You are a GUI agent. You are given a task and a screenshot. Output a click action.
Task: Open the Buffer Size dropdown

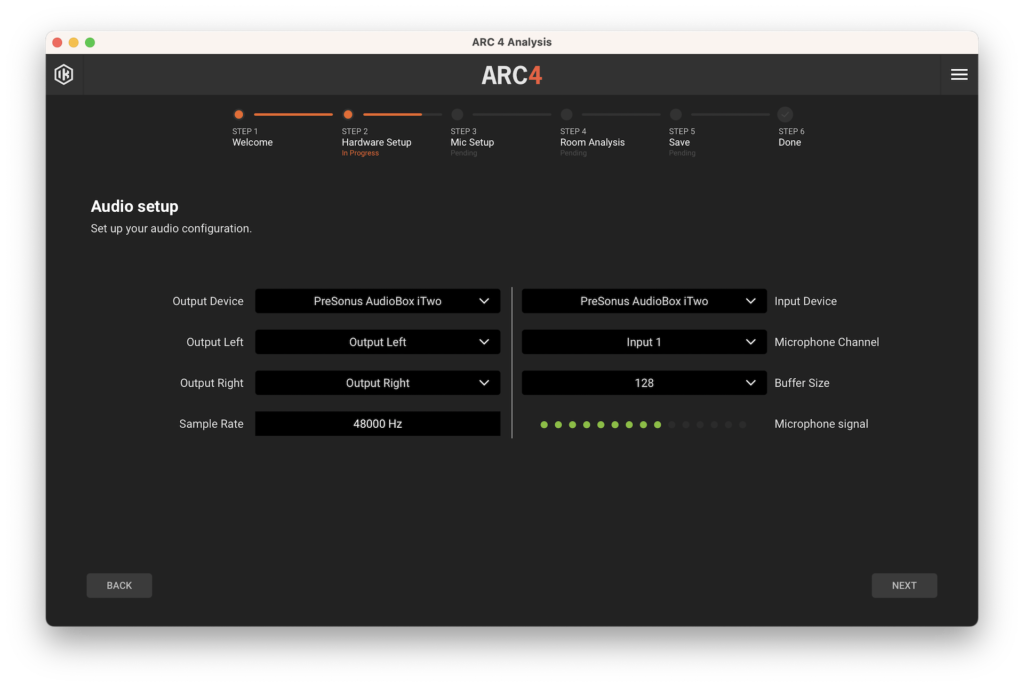(644, 383)
